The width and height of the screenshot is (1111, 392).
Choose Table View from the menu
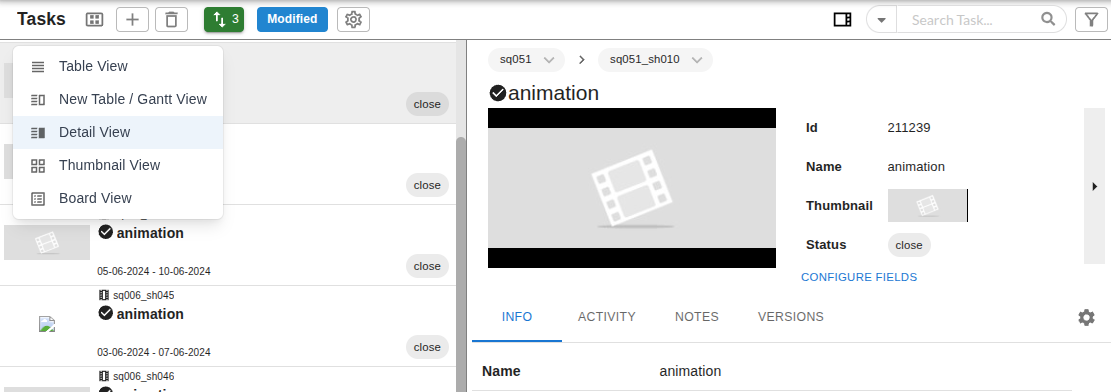point(118,66)
